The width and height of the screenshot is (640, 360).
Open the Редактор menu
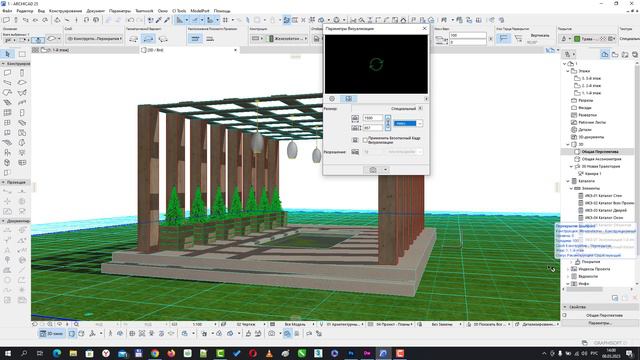click(x=25, y=11)
